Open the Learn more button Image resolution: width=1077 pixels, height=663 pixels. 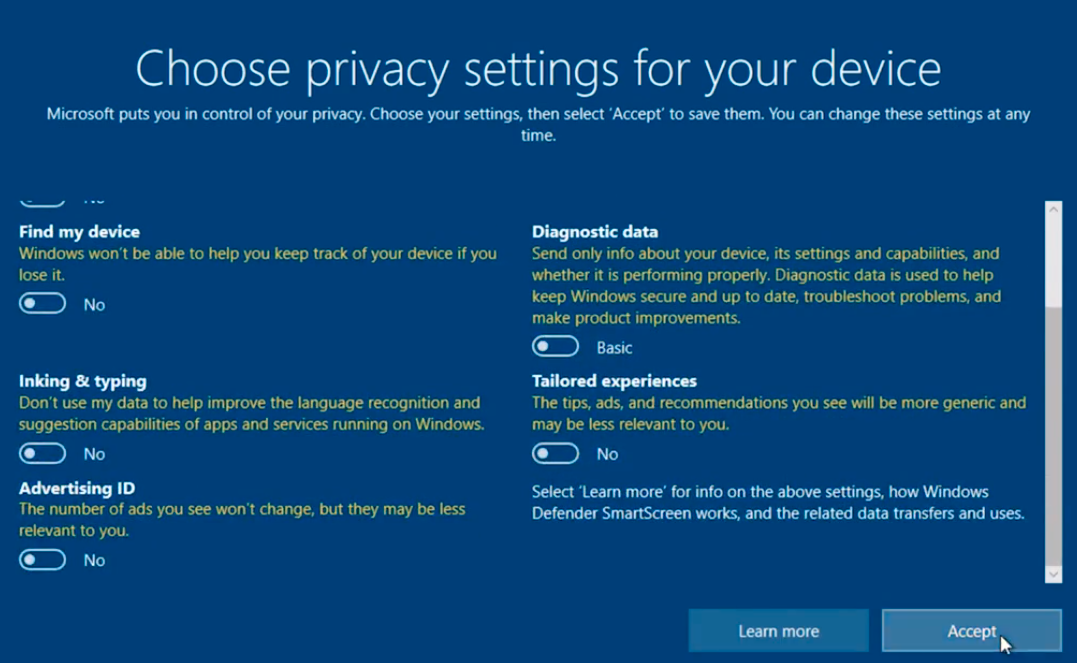778,631
